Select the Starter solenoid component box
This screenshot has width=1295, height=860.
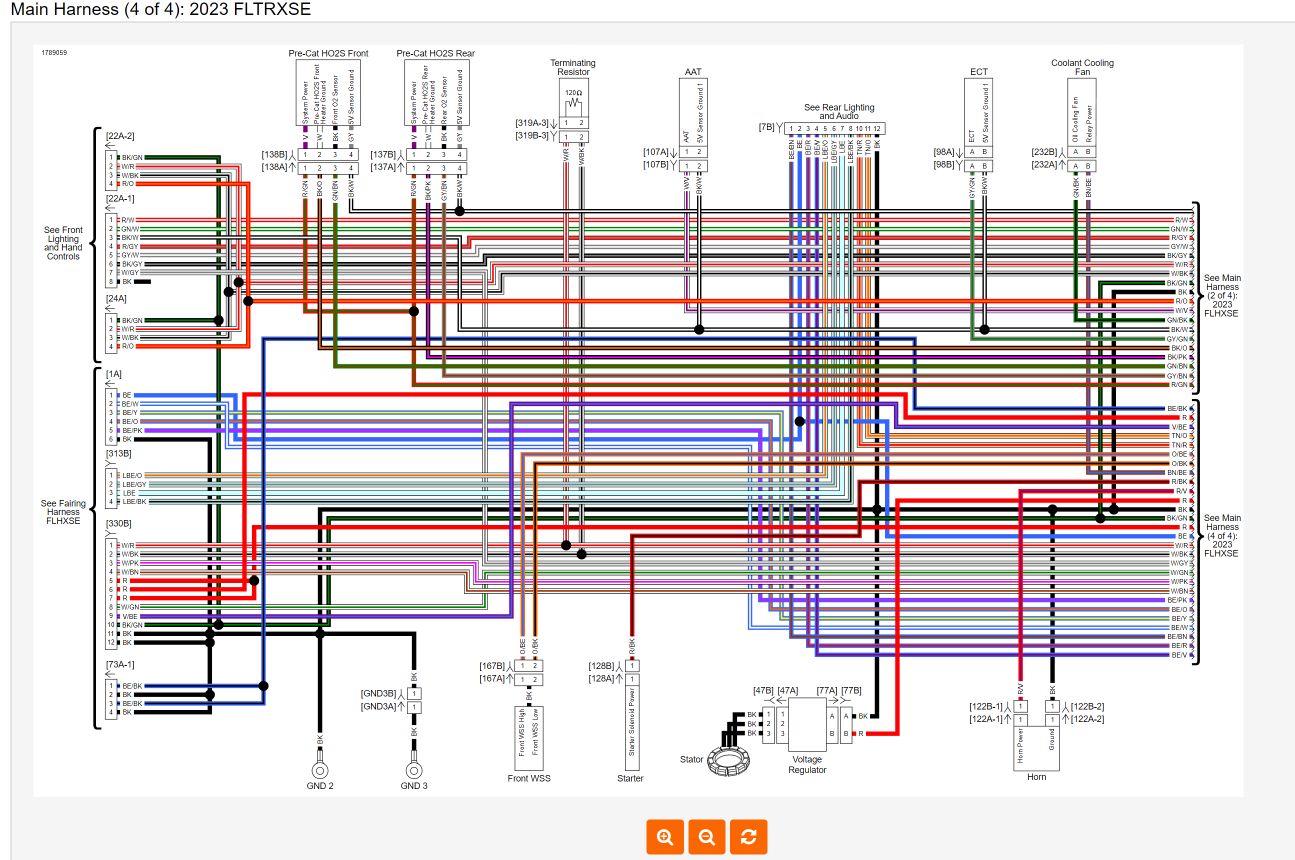coord(631,724)
